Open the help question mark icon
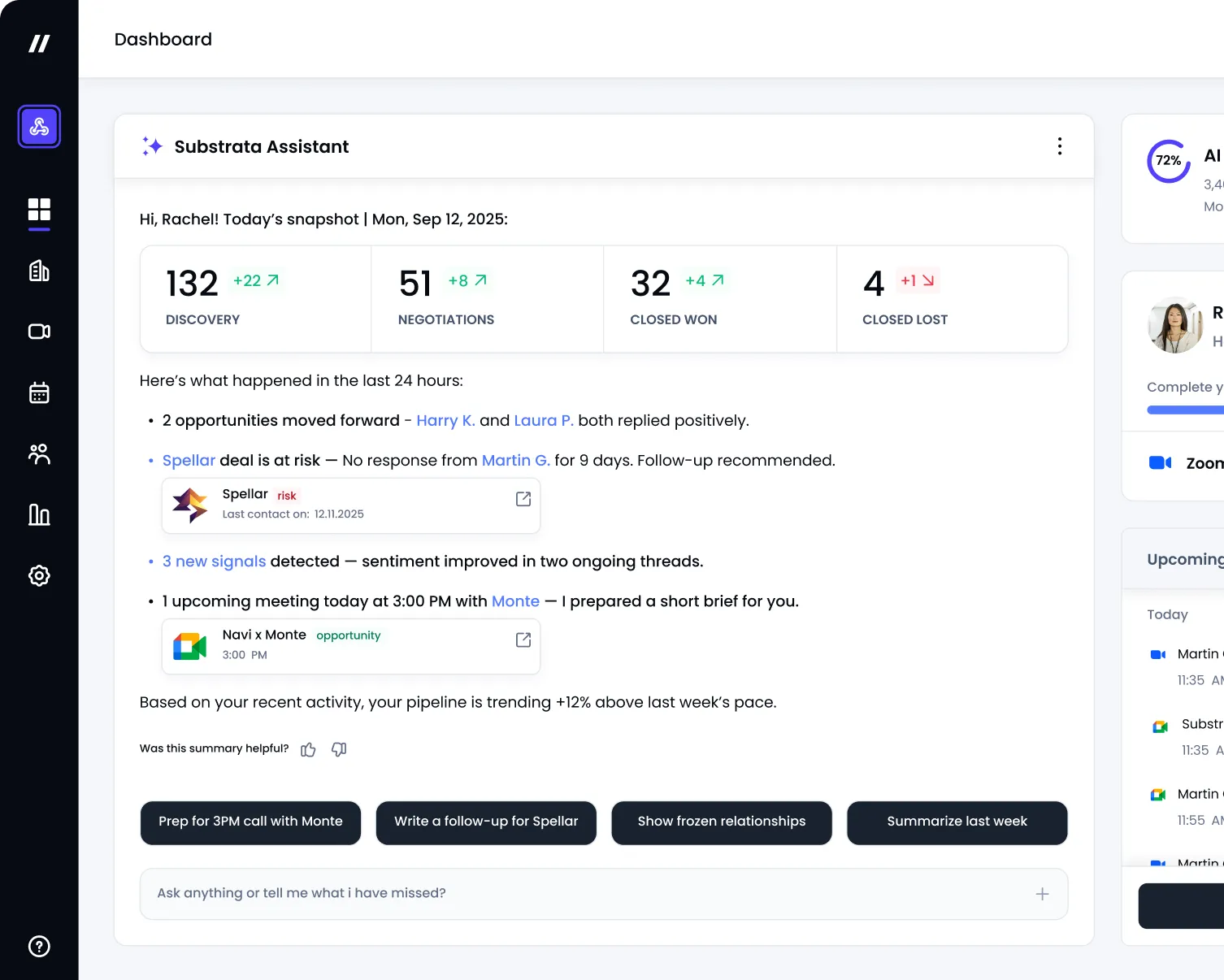 pos(38,946)
